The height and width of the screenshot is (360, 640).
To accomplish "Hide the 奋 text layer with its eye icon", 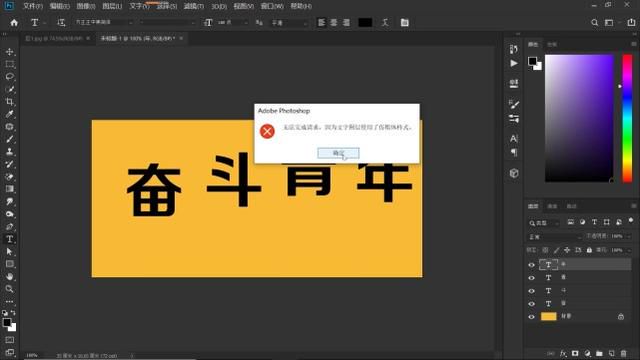I will (x=531, y=304).
